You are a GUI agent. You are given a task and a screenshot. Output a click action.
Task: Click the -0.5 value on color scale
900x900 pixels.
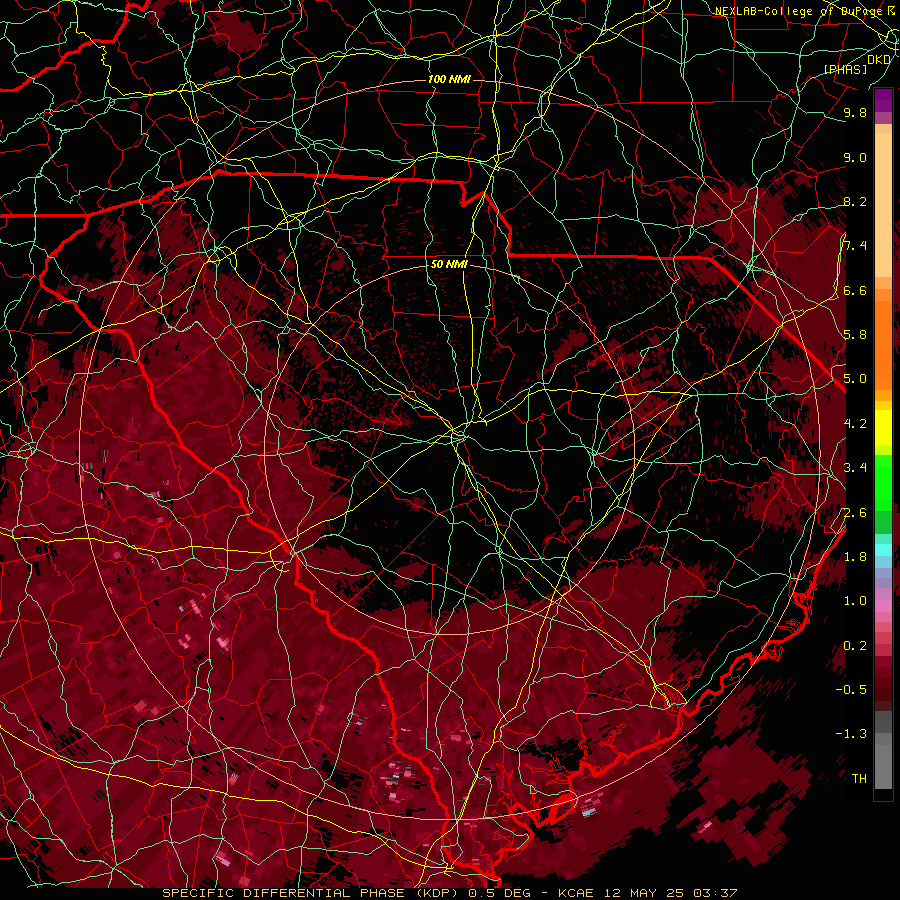click(x=851, y=690)
